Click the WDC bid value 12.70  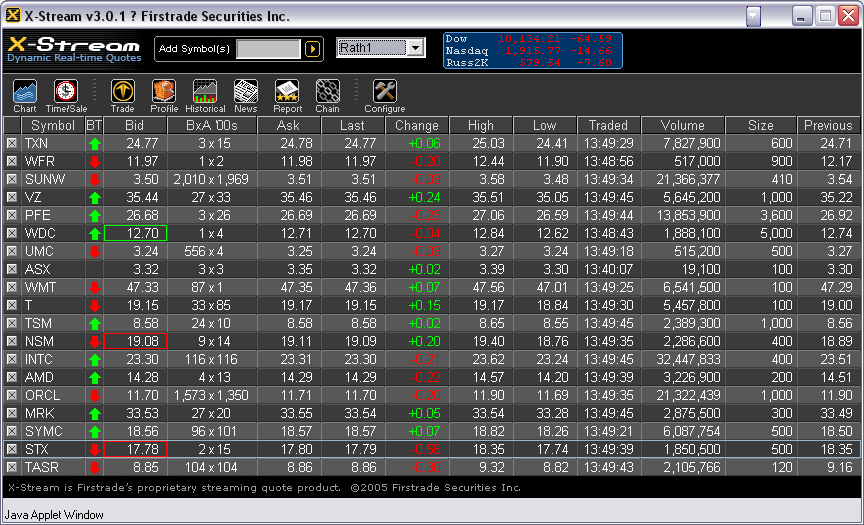point(135,233)
